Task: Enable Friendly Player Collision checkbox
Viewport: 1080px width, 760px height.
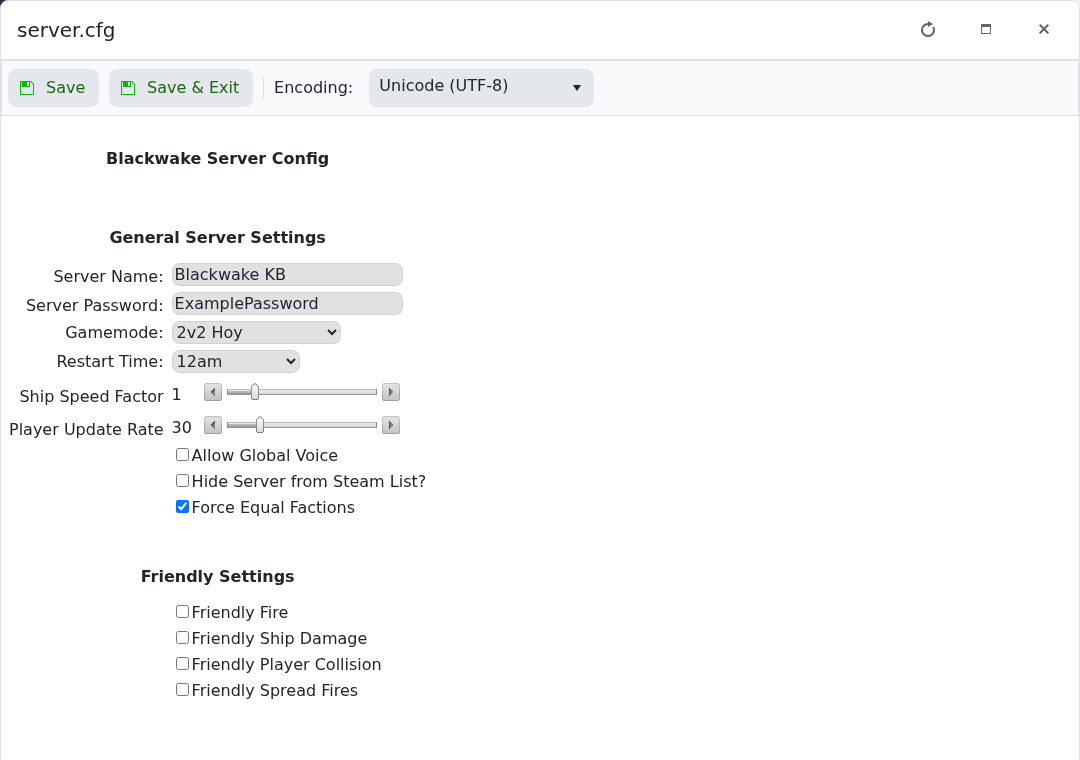Action: tap(183, 664)
